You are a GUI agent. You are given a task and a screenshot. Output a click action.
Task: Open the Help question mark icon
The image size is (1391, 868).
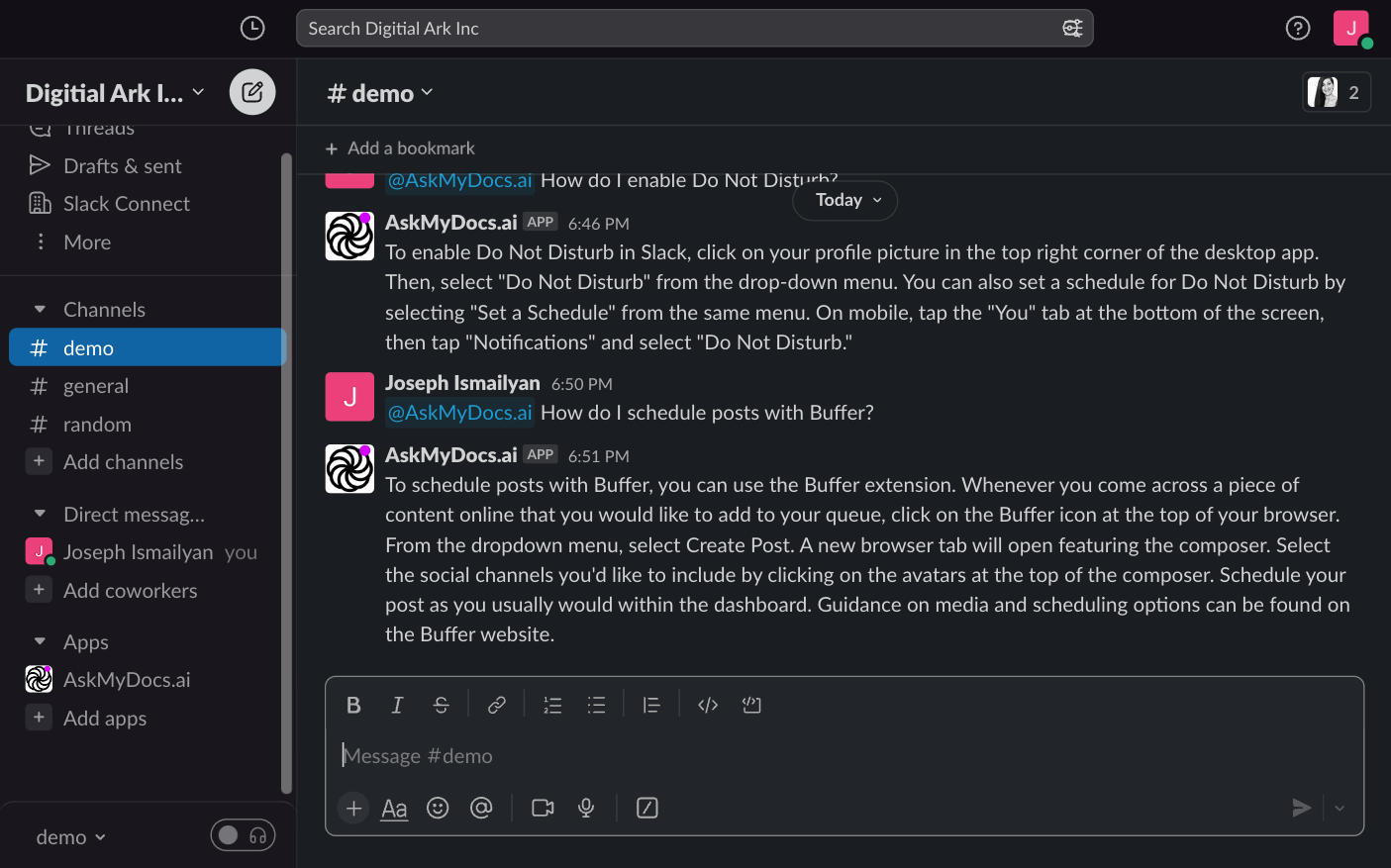pos(1298,29)
